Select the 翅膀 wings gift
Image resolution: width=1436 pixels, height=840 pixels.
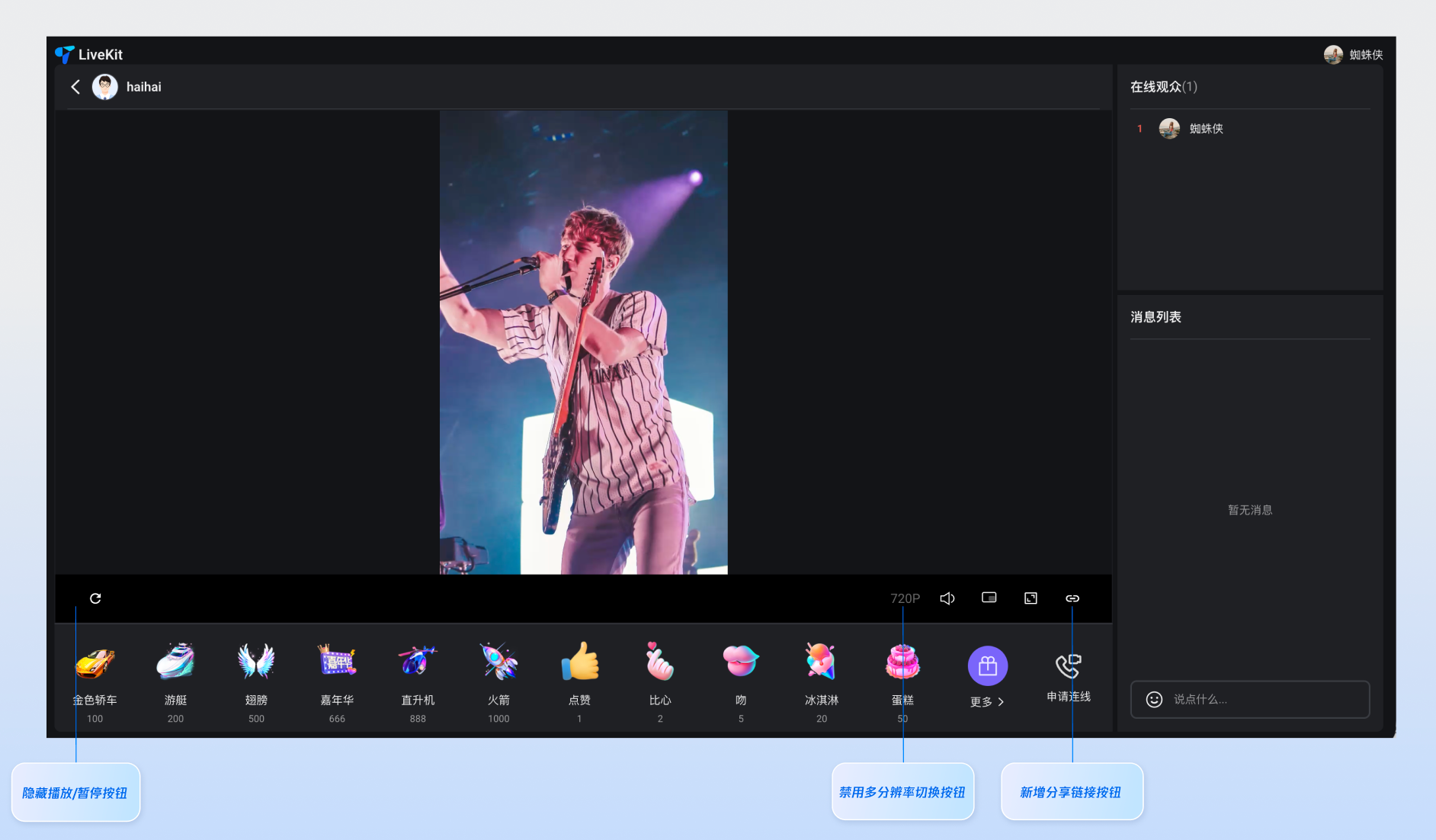click(x=256, y=663)
